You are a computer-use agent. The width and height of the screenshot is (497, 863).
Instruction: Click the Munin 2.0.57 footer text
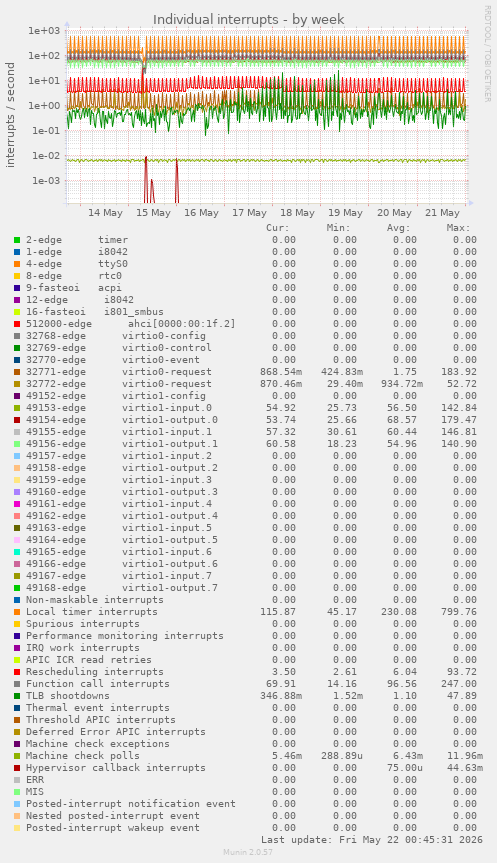click(248, 852)
